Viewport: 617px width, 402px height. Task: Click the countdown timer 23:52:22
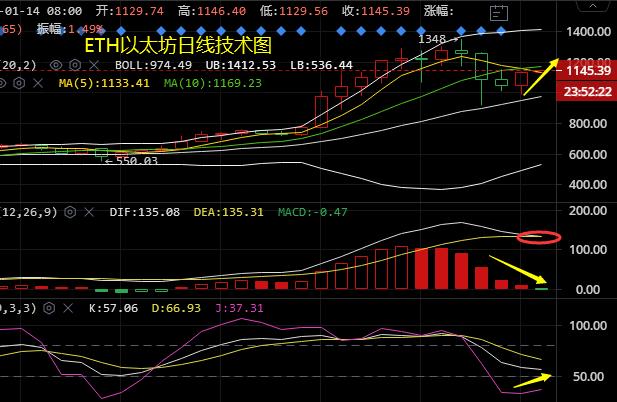click(x=587, y=90)
